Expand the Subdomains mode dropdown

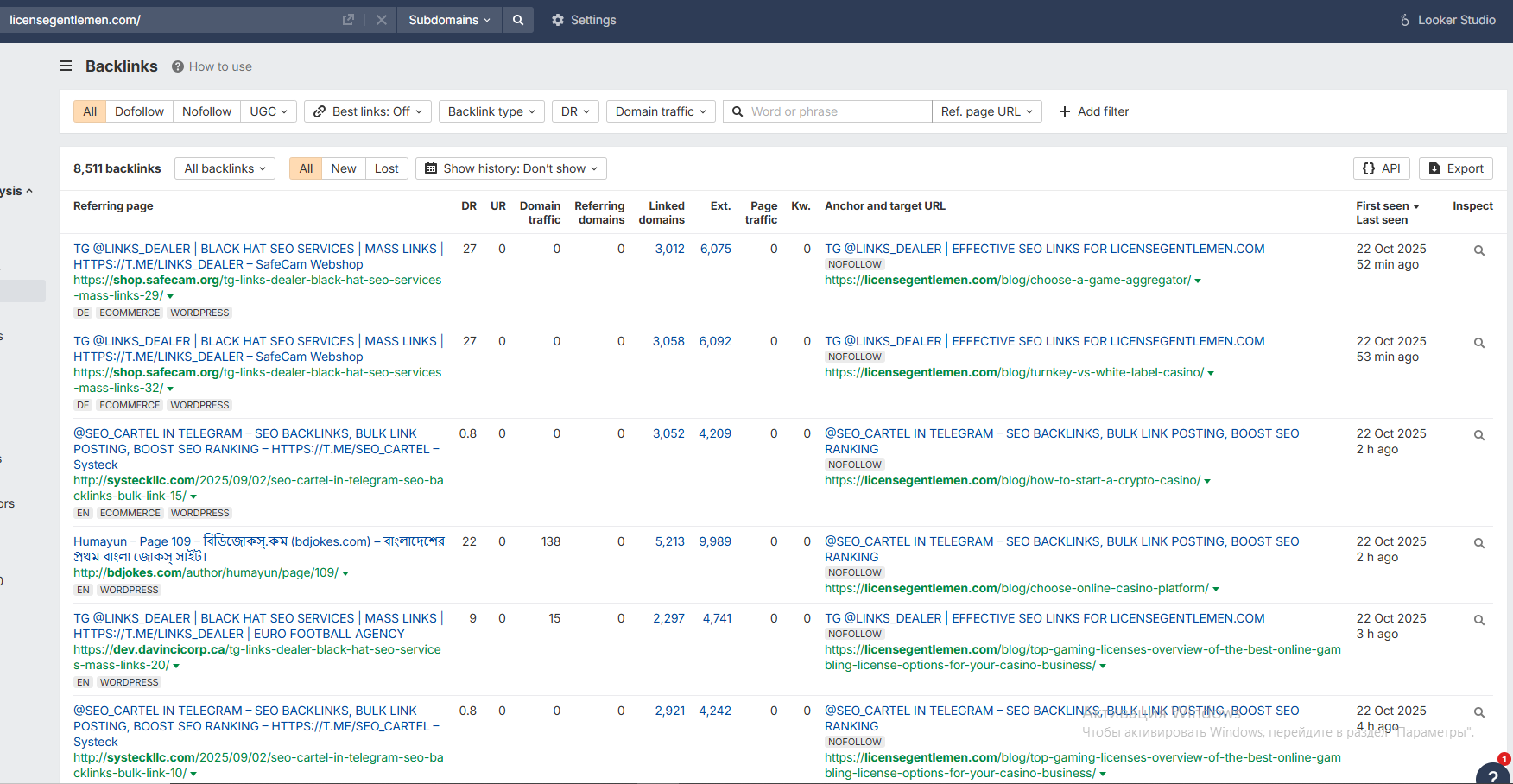[x=449, y=20]
